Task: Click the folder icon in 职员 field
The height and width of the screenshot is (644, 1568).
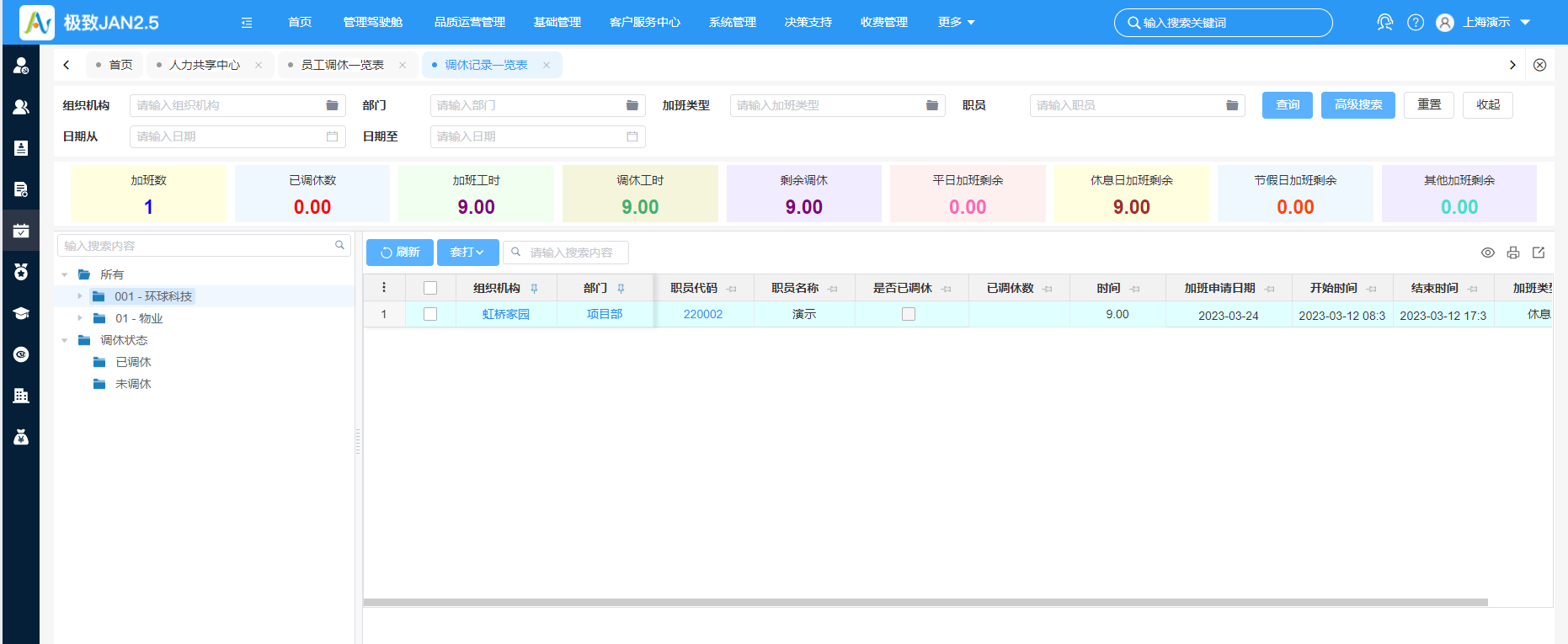Action: pyautogui.click(x=1232, y=105)
